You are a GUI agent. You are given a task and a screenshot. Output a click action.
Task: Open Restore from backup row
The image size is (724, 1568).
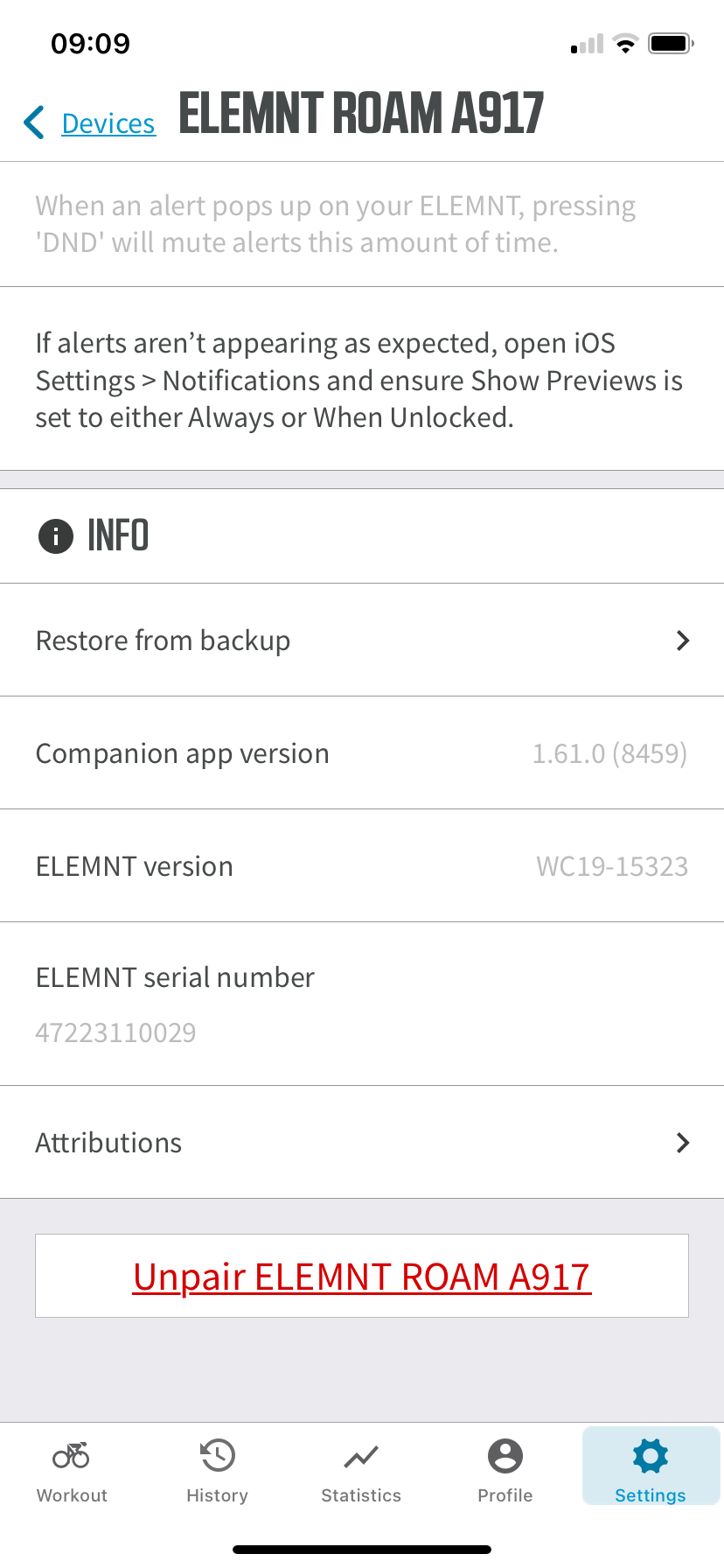163,640
